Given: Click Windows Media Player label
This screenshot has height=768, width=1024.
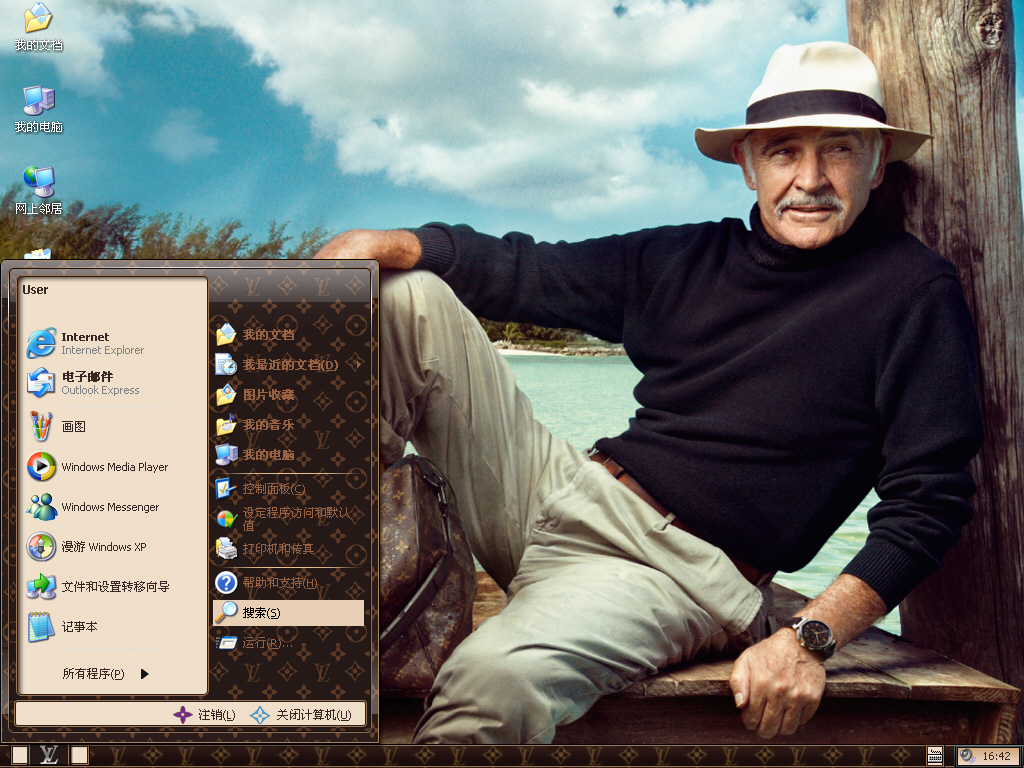Looking at the screenshot, I should [114, 467].
